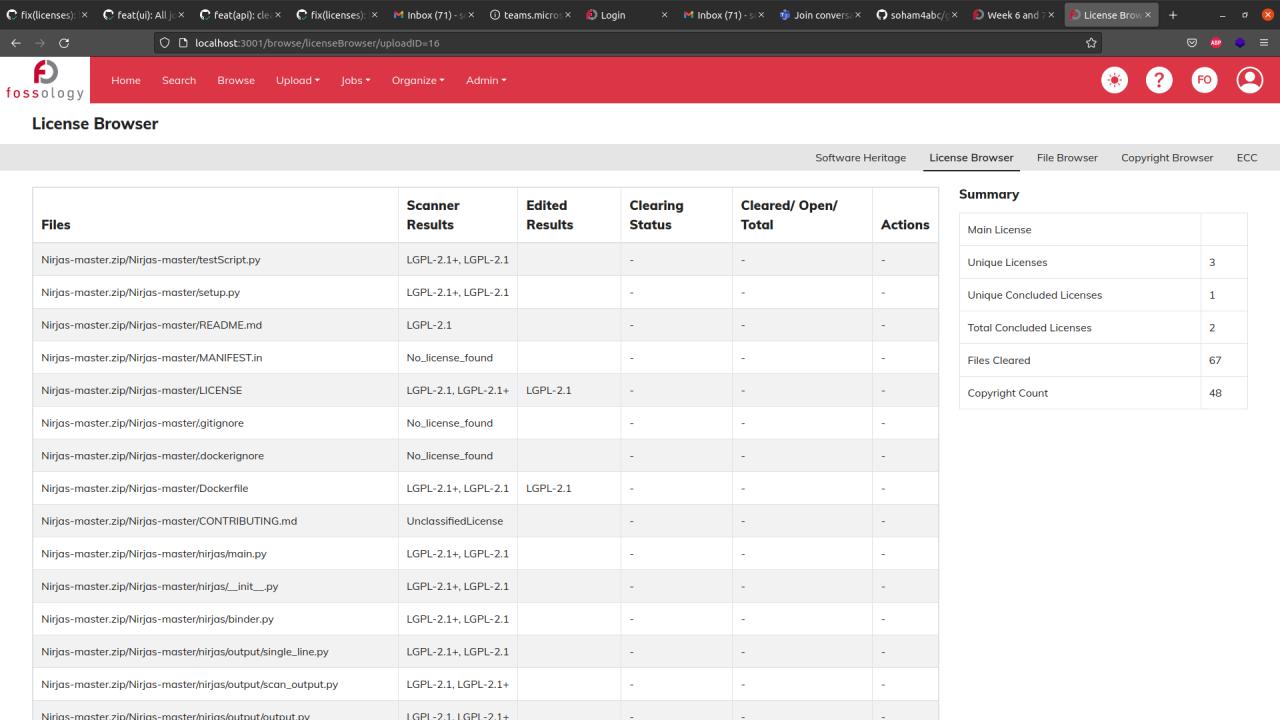1280x720 pixels.
Task: Click the FO organization avatar
Action: [x=1204, y=80]
